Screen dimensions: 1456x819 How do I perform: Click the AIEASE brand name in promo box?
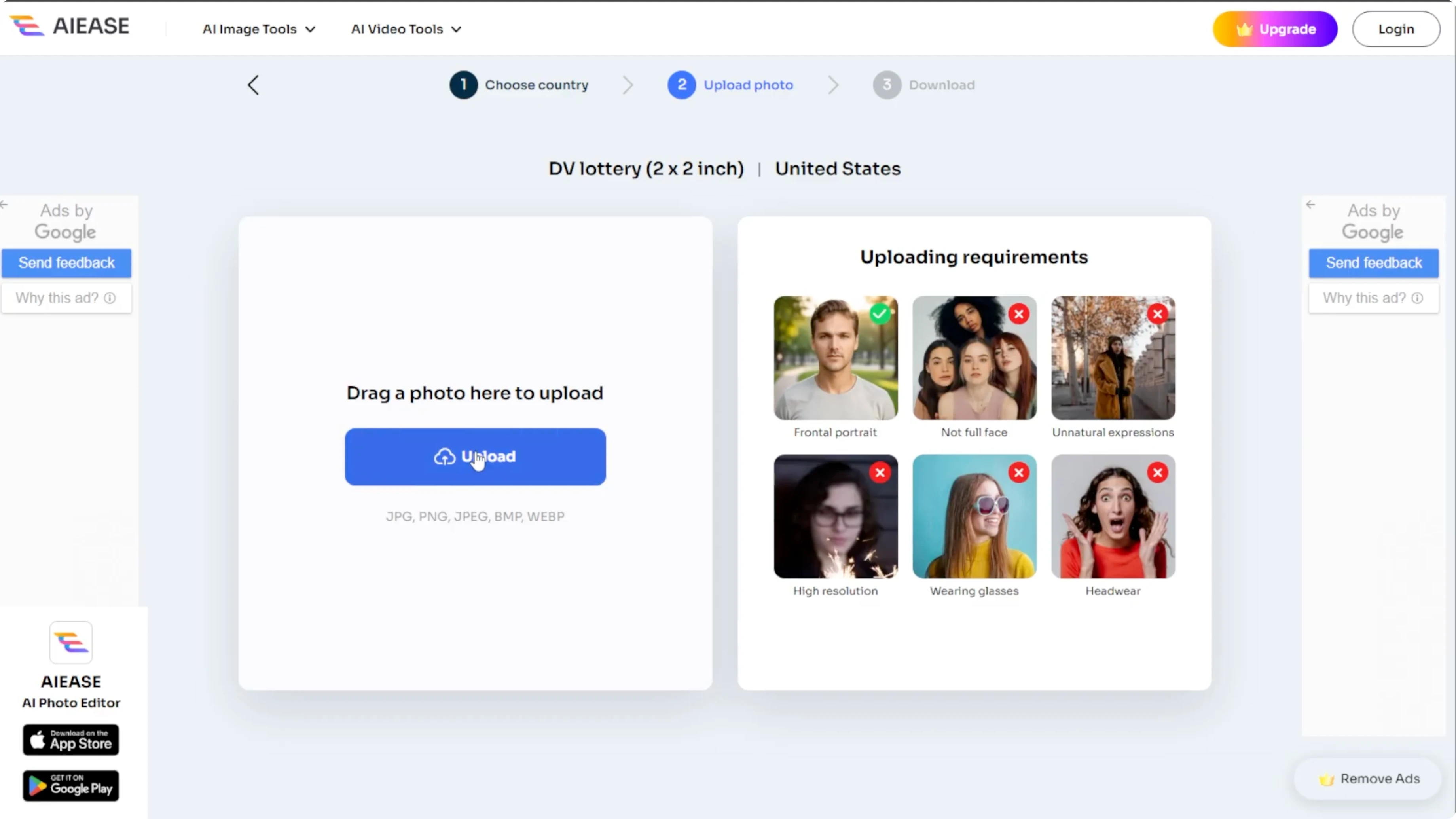point(71,682)
